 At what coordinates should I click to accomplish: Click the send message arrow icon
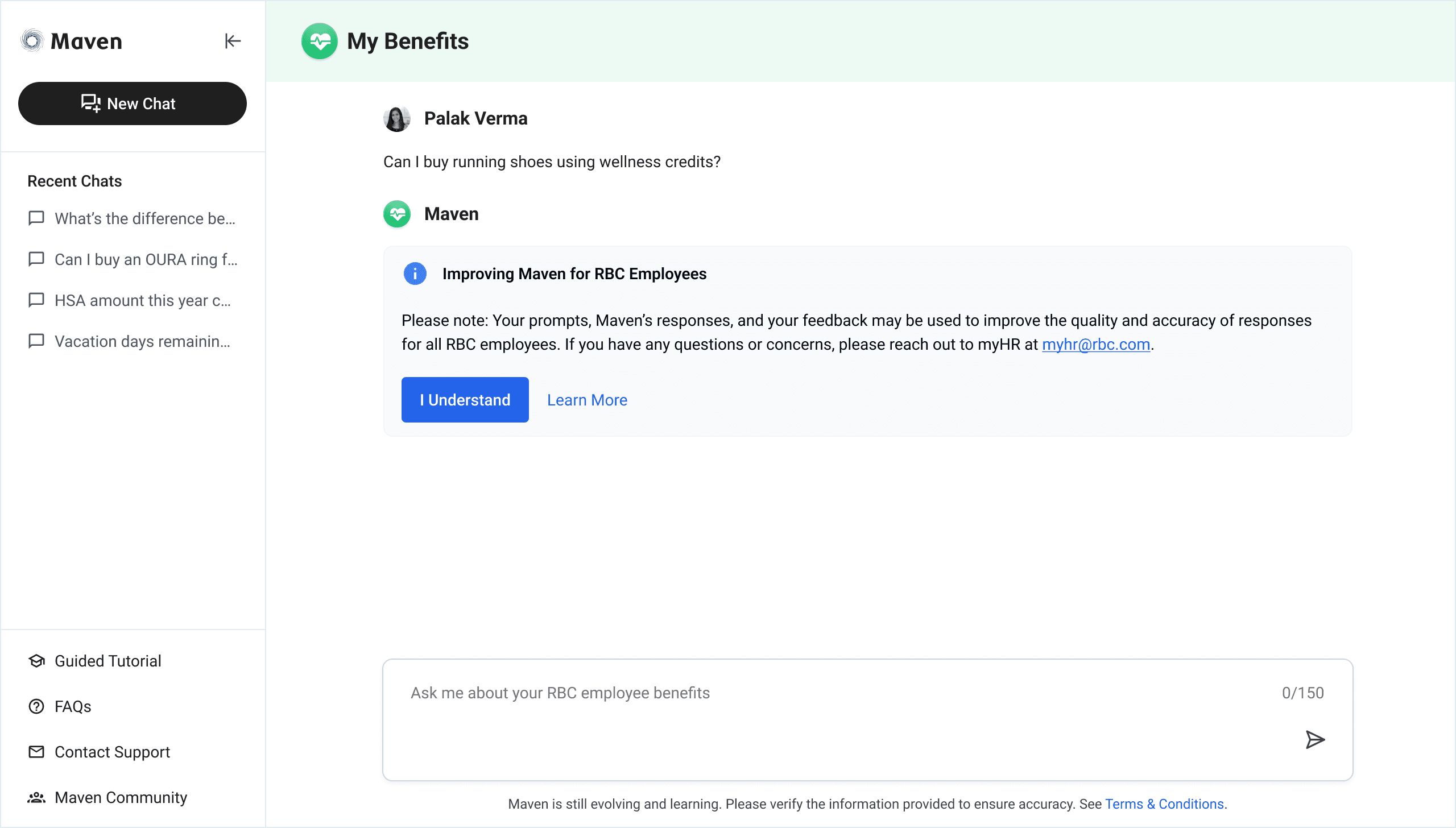point(1314,739)
